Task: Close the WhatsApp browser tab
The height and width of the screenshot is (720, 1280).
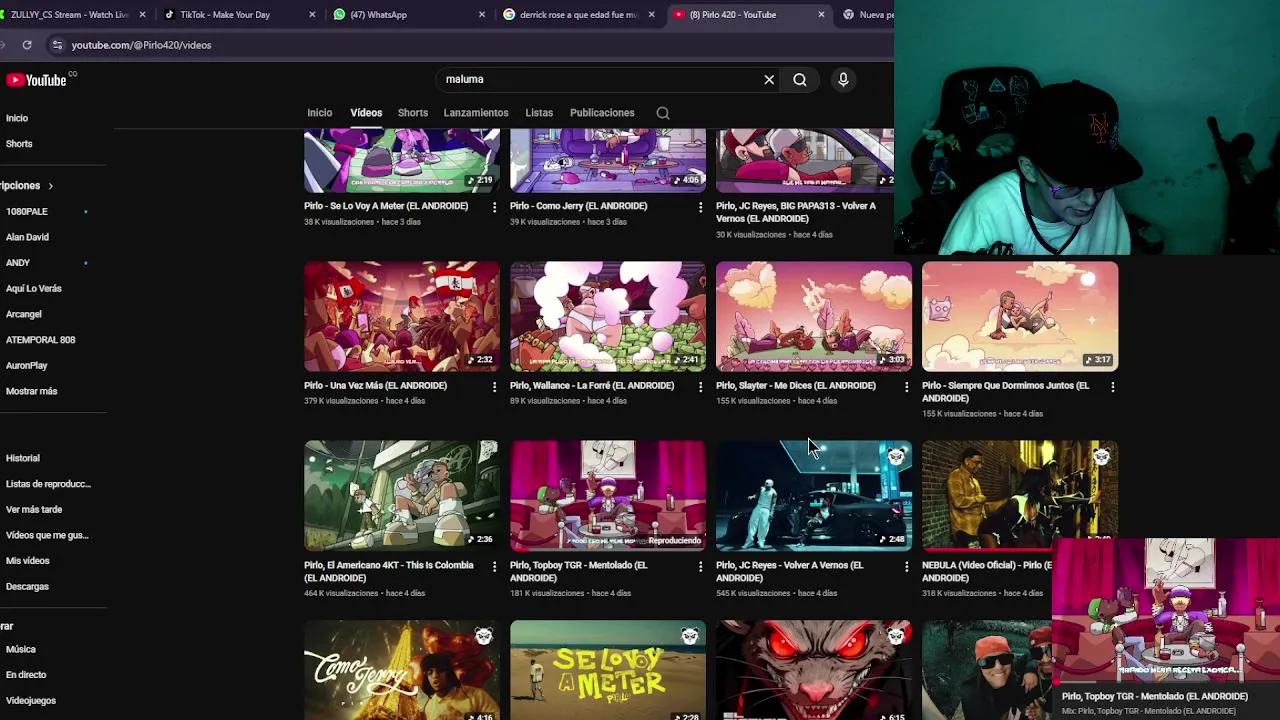Action: point(482,15)
